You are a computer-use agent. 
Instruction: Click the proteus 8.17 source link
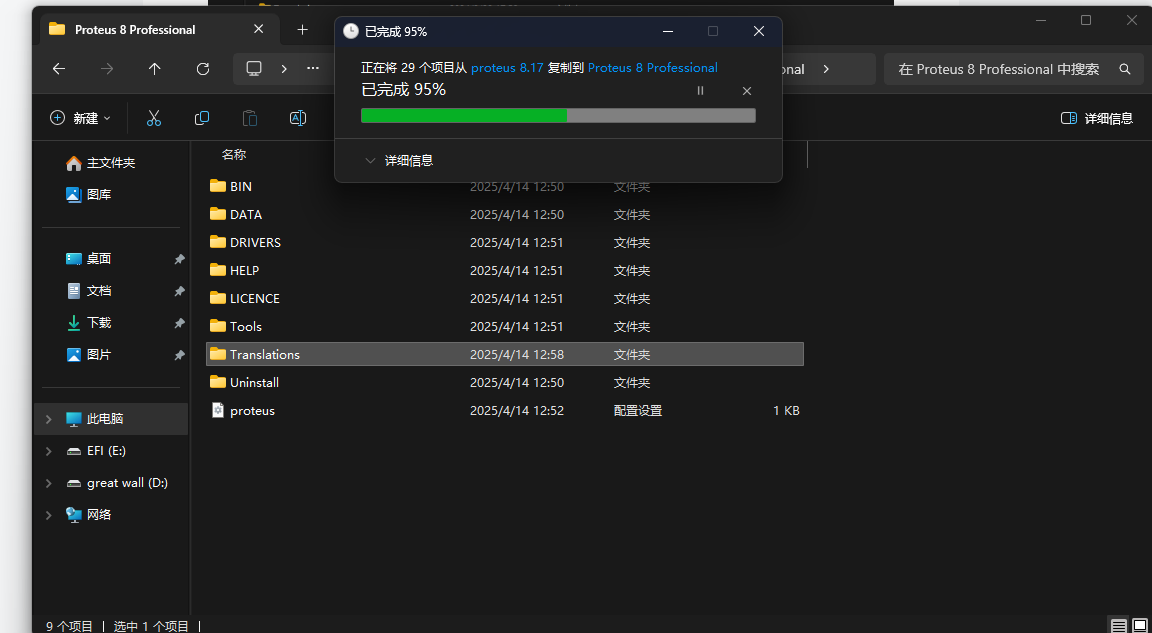[507, 68]
